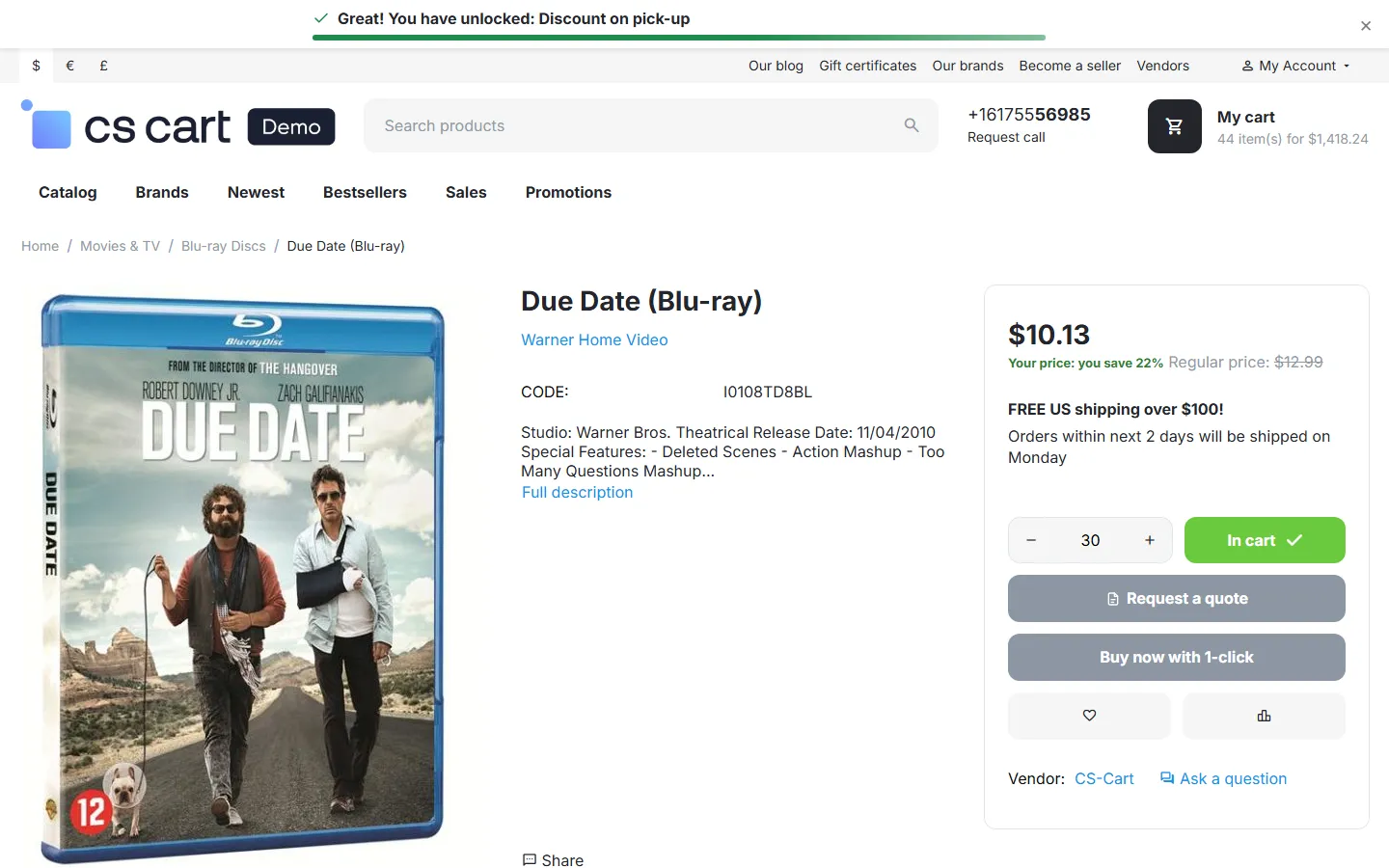The width and height of the screenshot is (1389, 868).
Task: Click the quantity field showing 30
Action: pyautogui.click(x=1090, y=540)
